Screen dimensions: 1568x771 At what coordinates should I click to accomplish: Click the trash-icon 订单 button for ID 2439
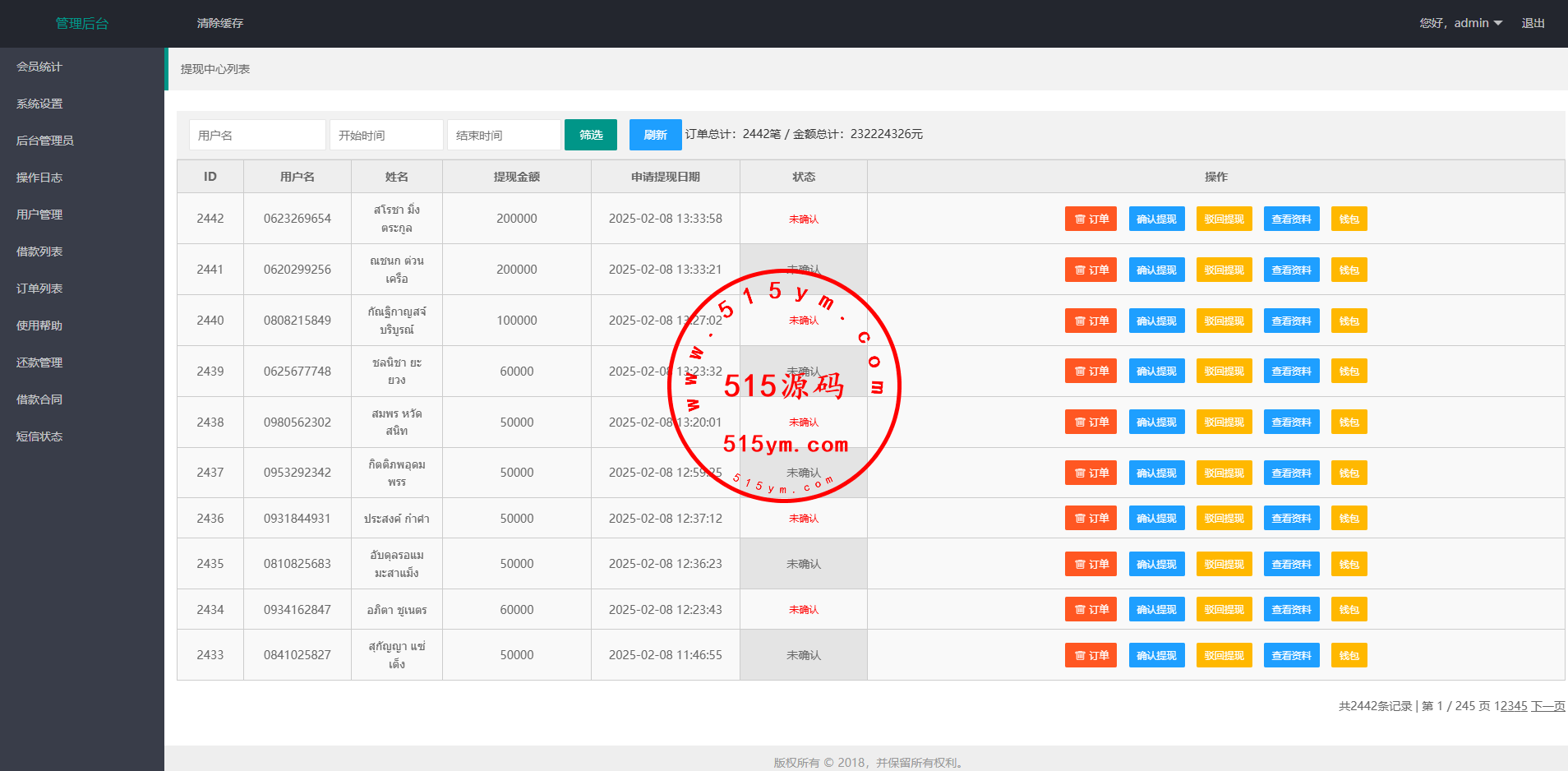coord(1091,372)
